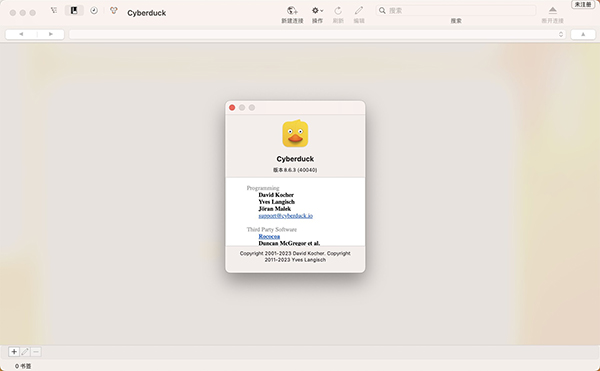Edit bookmark with pencil button at bottom
This screenshot has width=600, height=371.
[25, 351]
